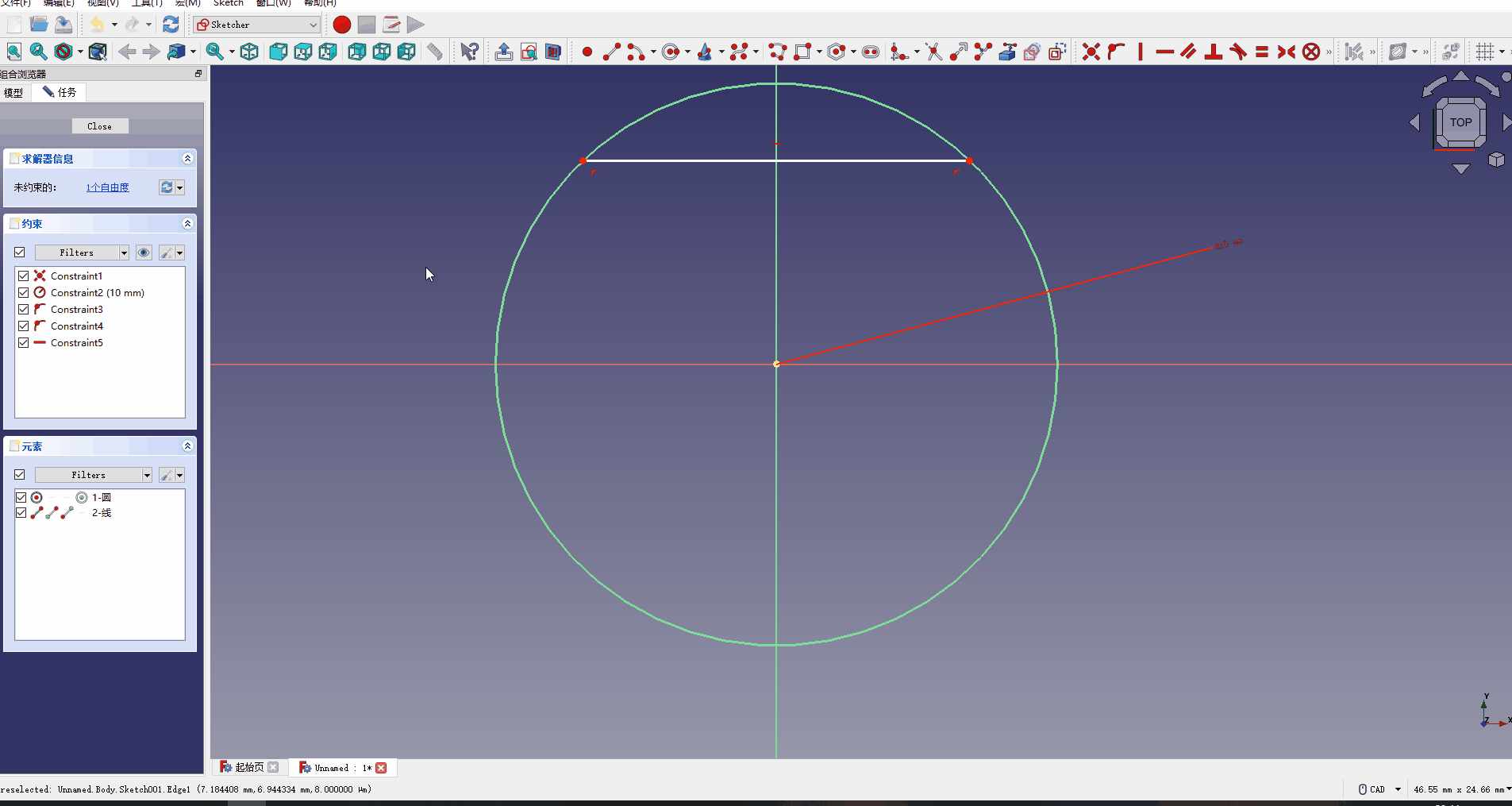Select the create arc tool
Viewport: 1512px width, 806px height.
click(x=636, y=52)
